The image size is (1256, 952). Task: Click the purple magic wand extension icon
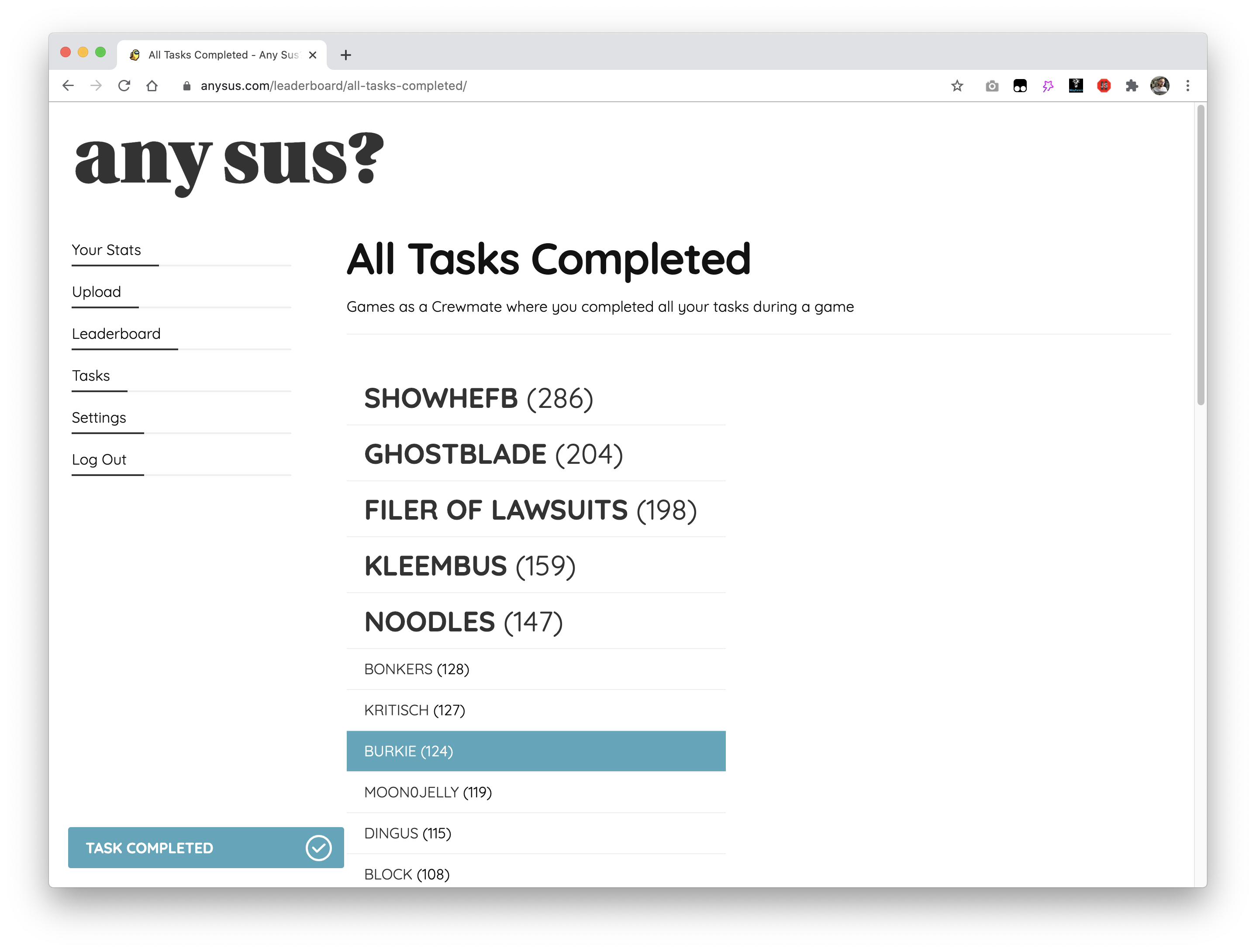pos(1047,86)
